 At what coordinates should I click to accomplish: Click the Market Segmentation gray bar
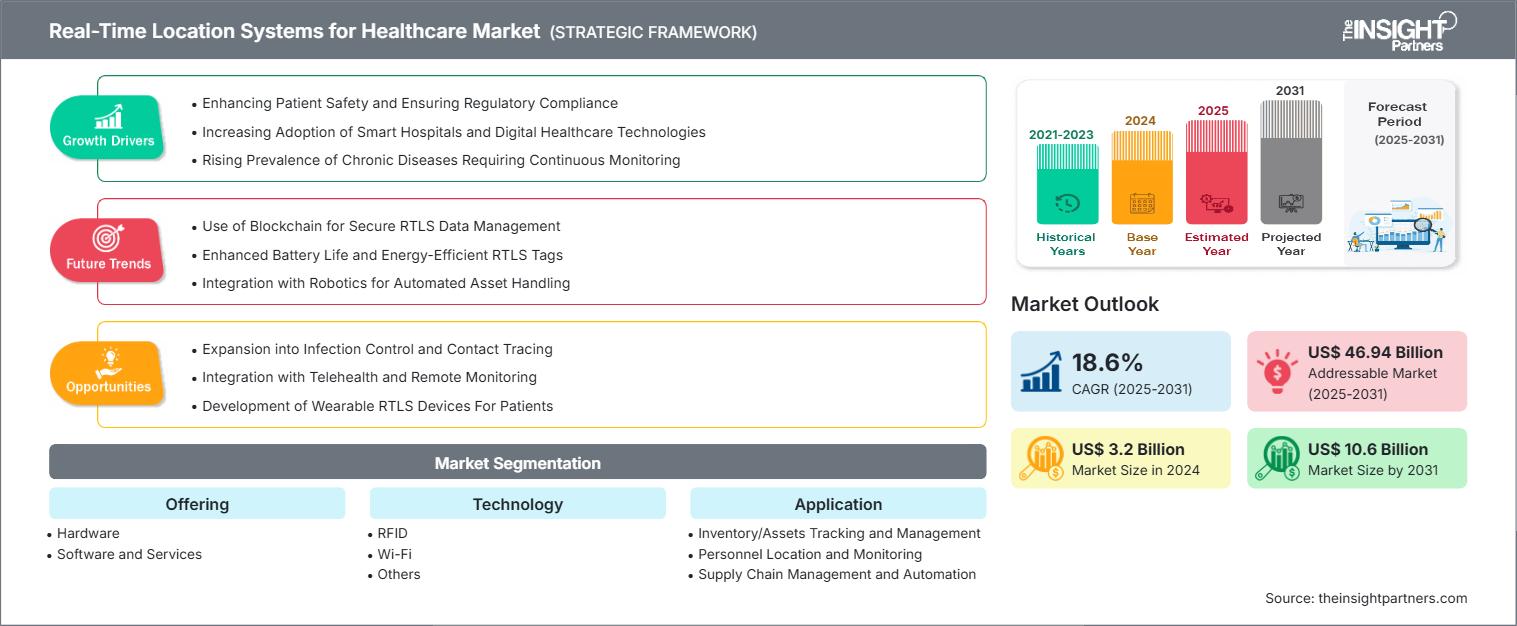click(517, 463)
